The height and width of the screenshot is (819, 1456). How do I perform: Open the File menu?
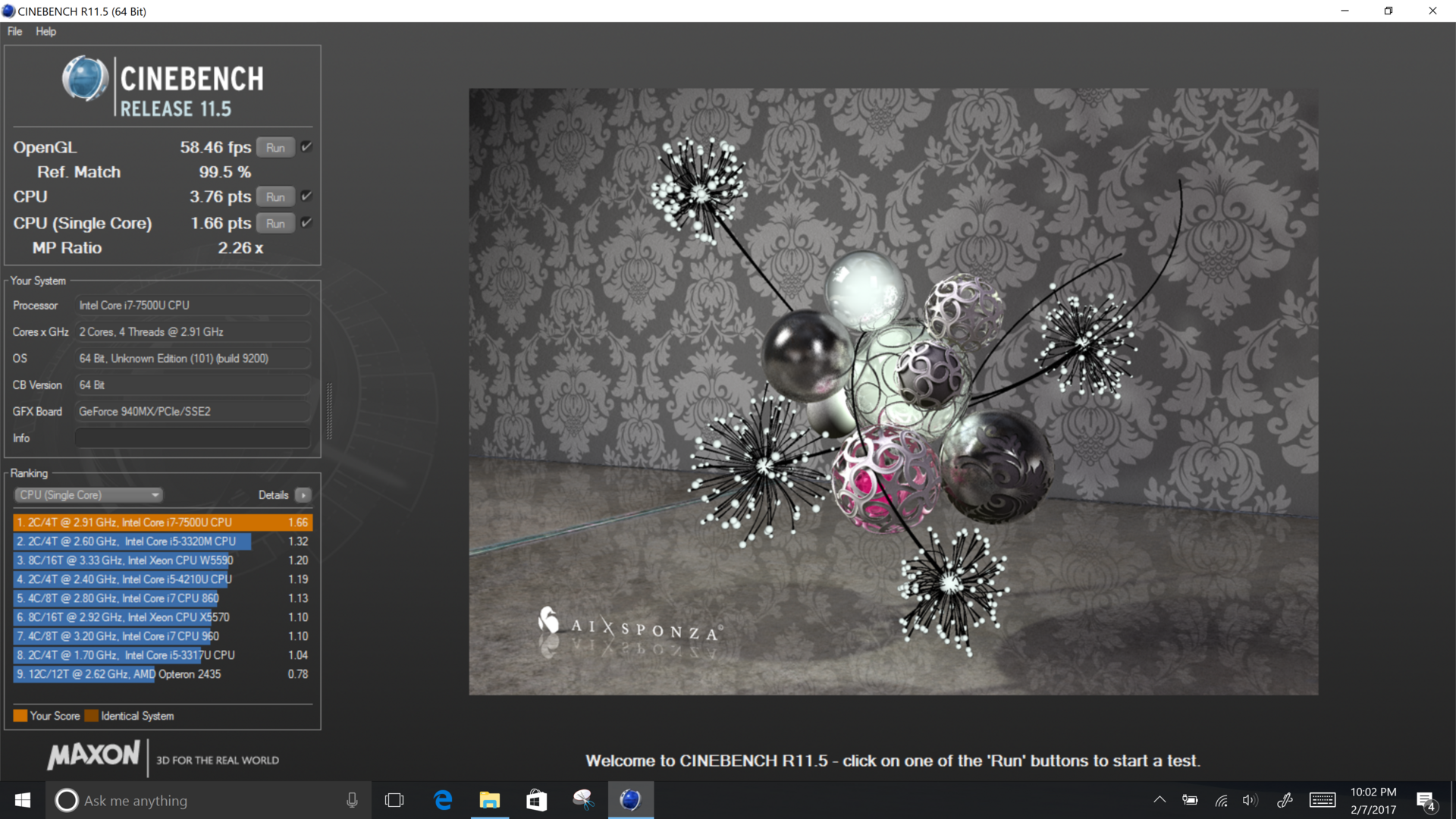coord(14,31)
